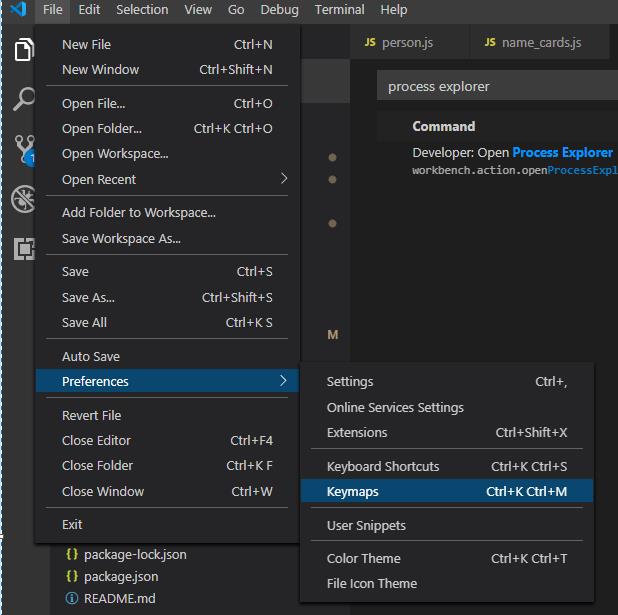Choose File Icon Theme from submenu
This screenshot has width=618, height=615.
447,584
